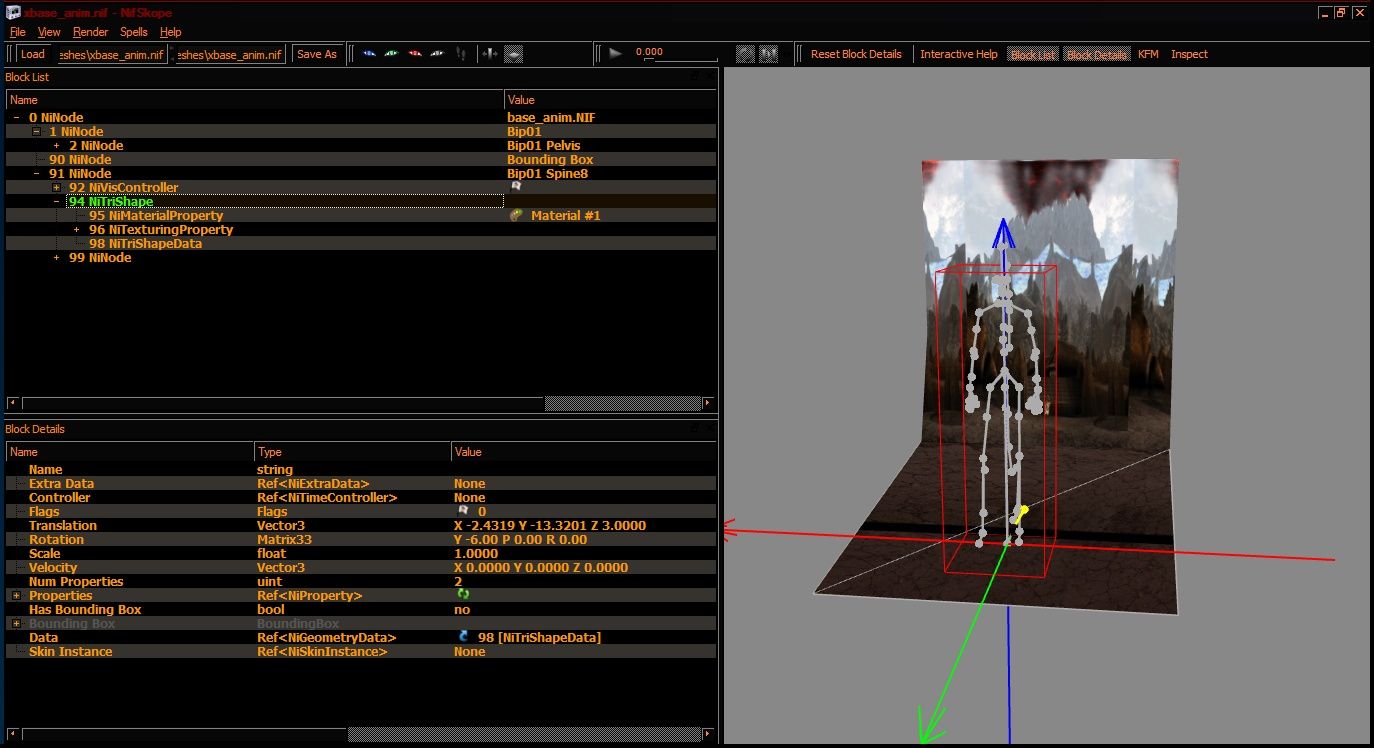Toggle the Inspect panel button
This screenshot has width=1374, height=748.
coord(1189,54)
